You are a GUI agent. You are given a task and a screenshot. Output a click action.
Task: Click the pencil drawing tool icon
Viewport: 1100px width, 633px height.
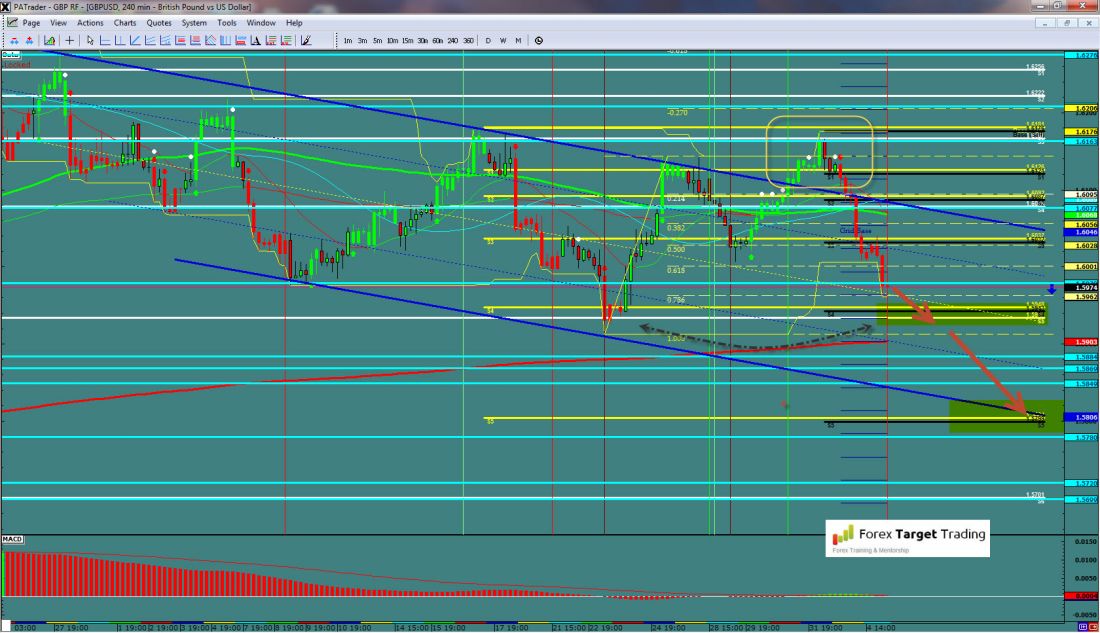[306, 40]
